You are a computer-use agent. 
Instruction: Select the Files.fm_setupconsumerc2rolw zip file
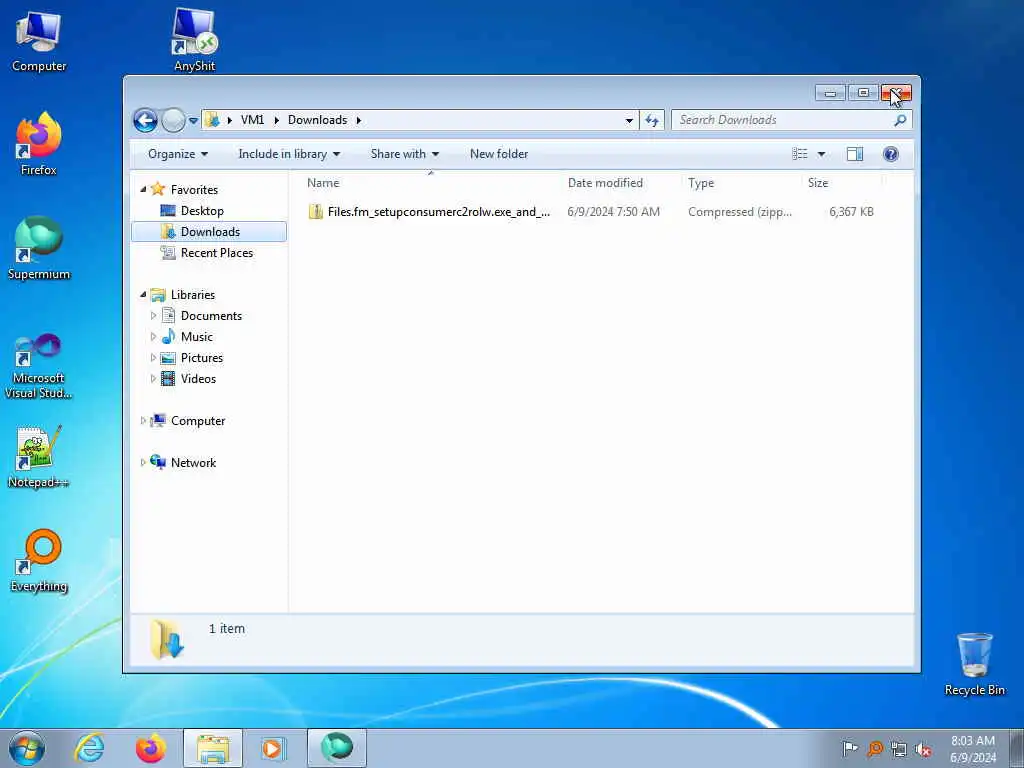click(439, 212)
